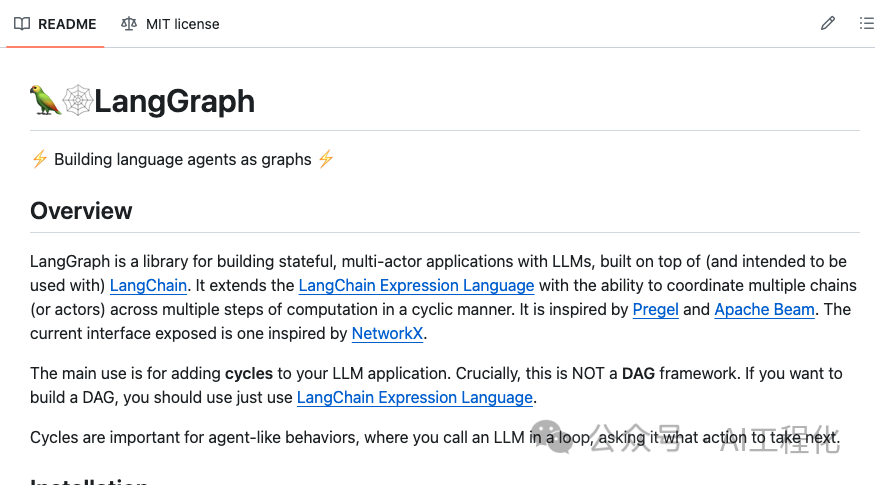
Task: Click the bold word cycles
Action: coord(249,373)
